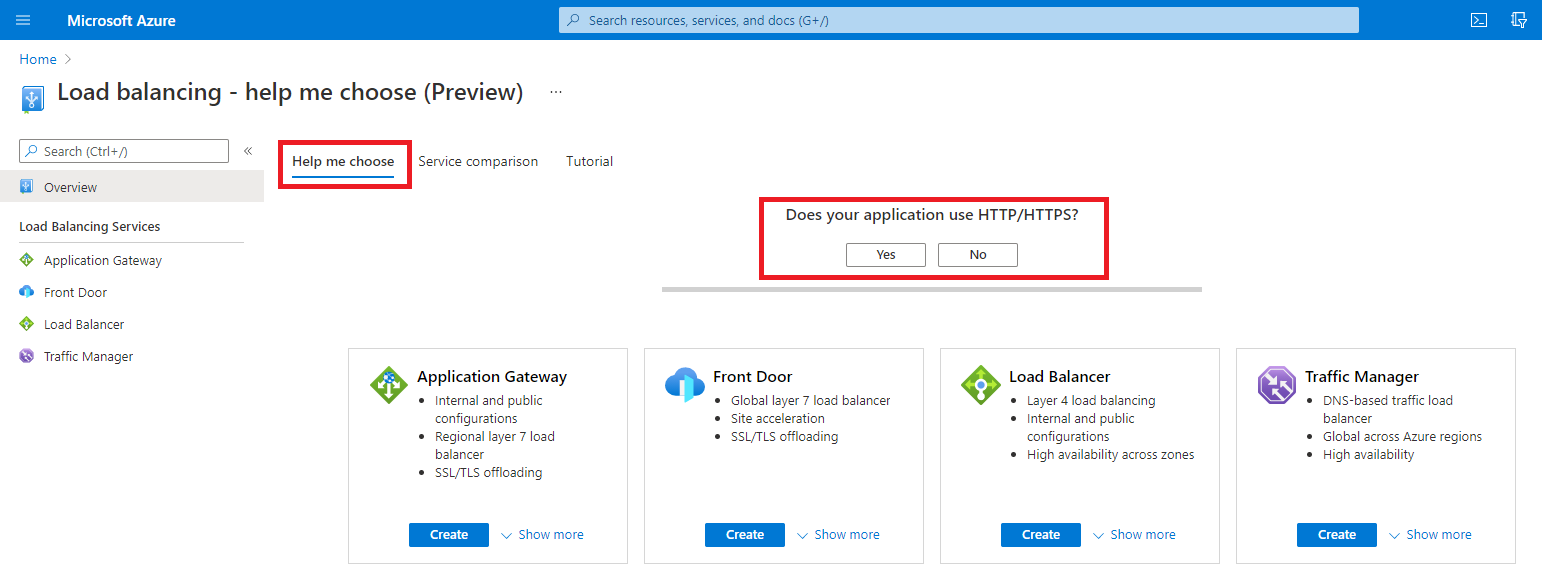Click the Traffic Manager card title

pos(1362,377)
